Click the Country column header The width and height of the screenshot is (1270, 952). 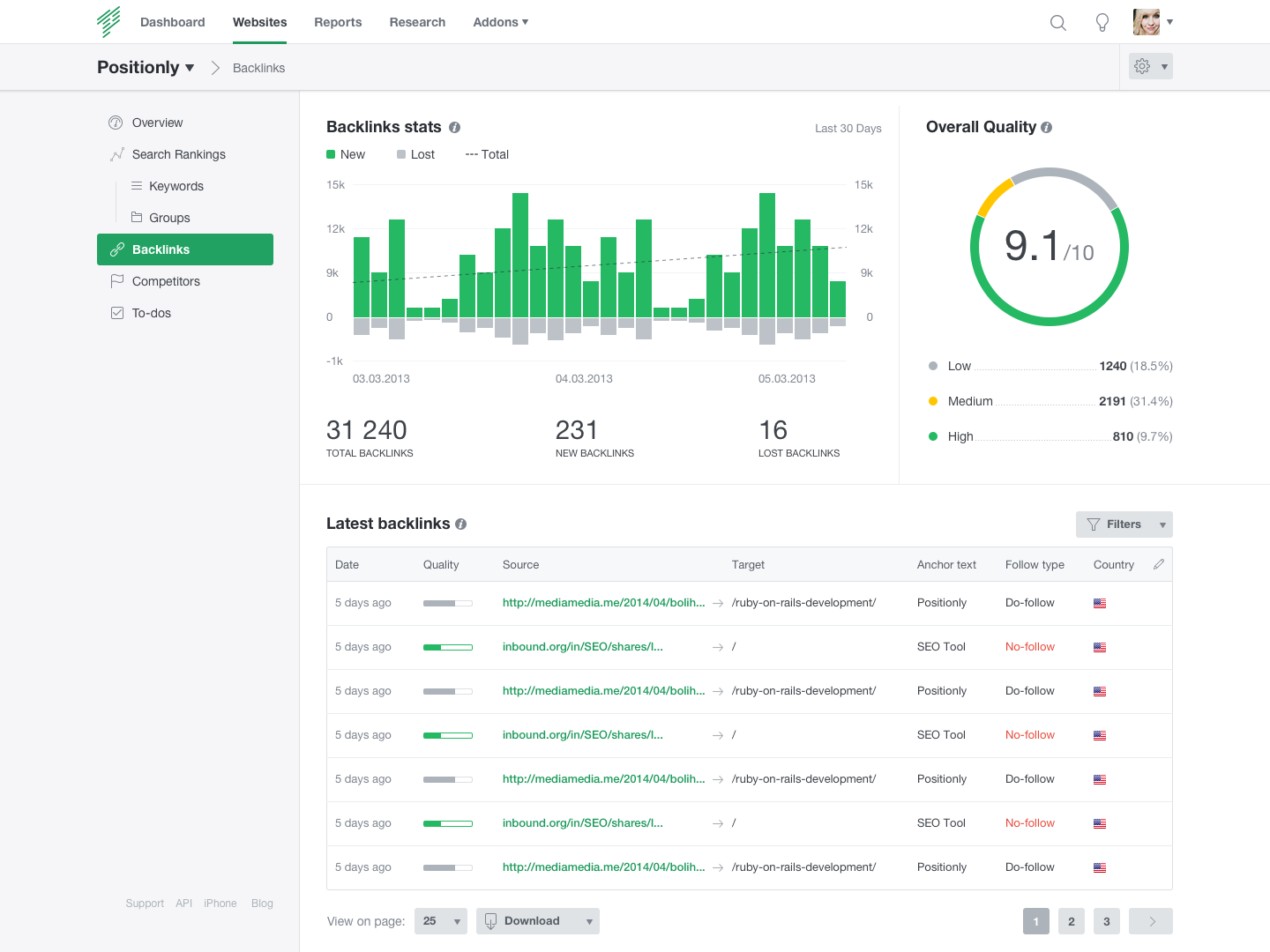click(1114, 564)
